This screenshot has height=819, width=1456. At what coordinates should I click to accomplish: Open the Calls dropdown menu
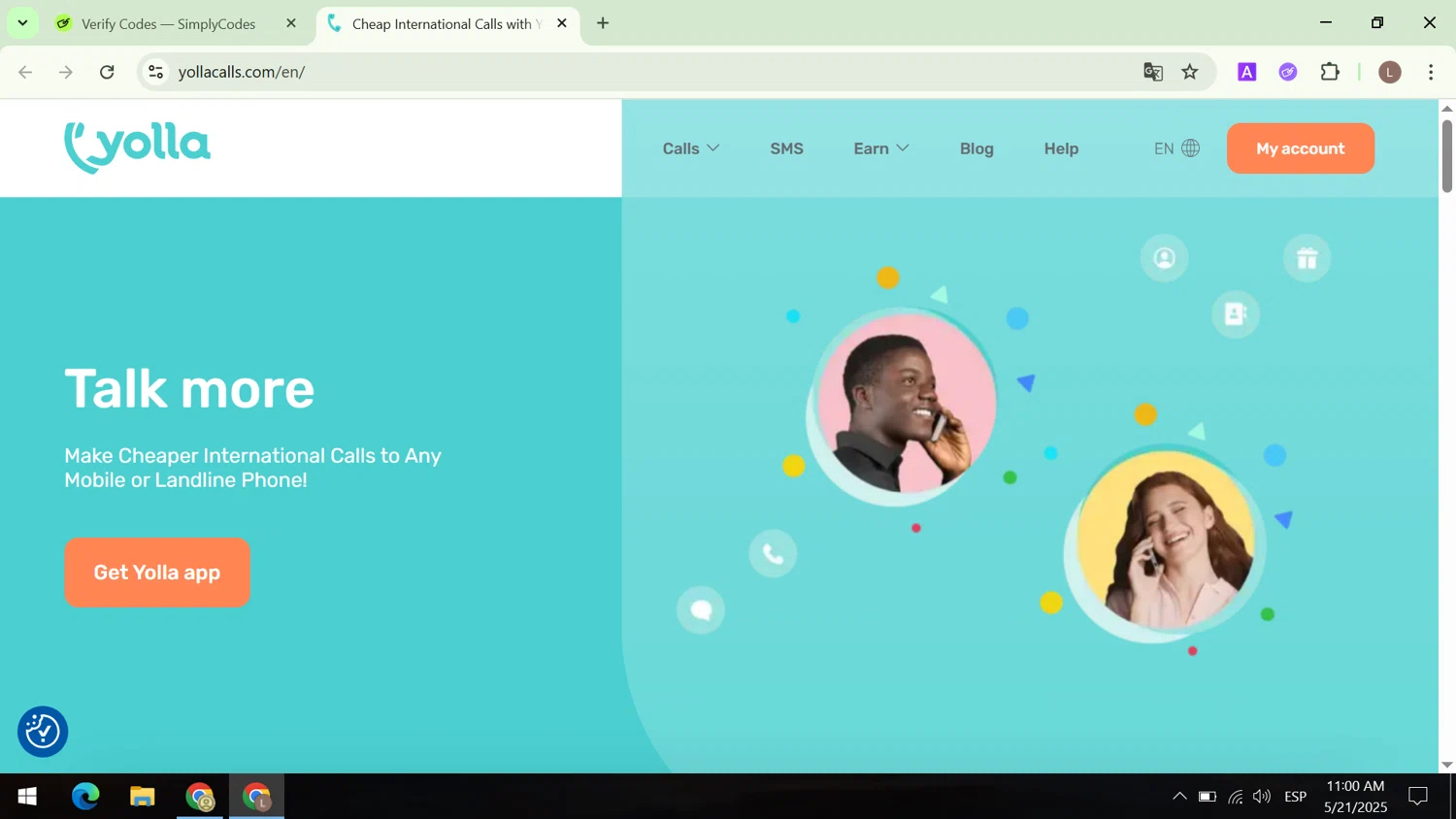click(x=691, y=148)
